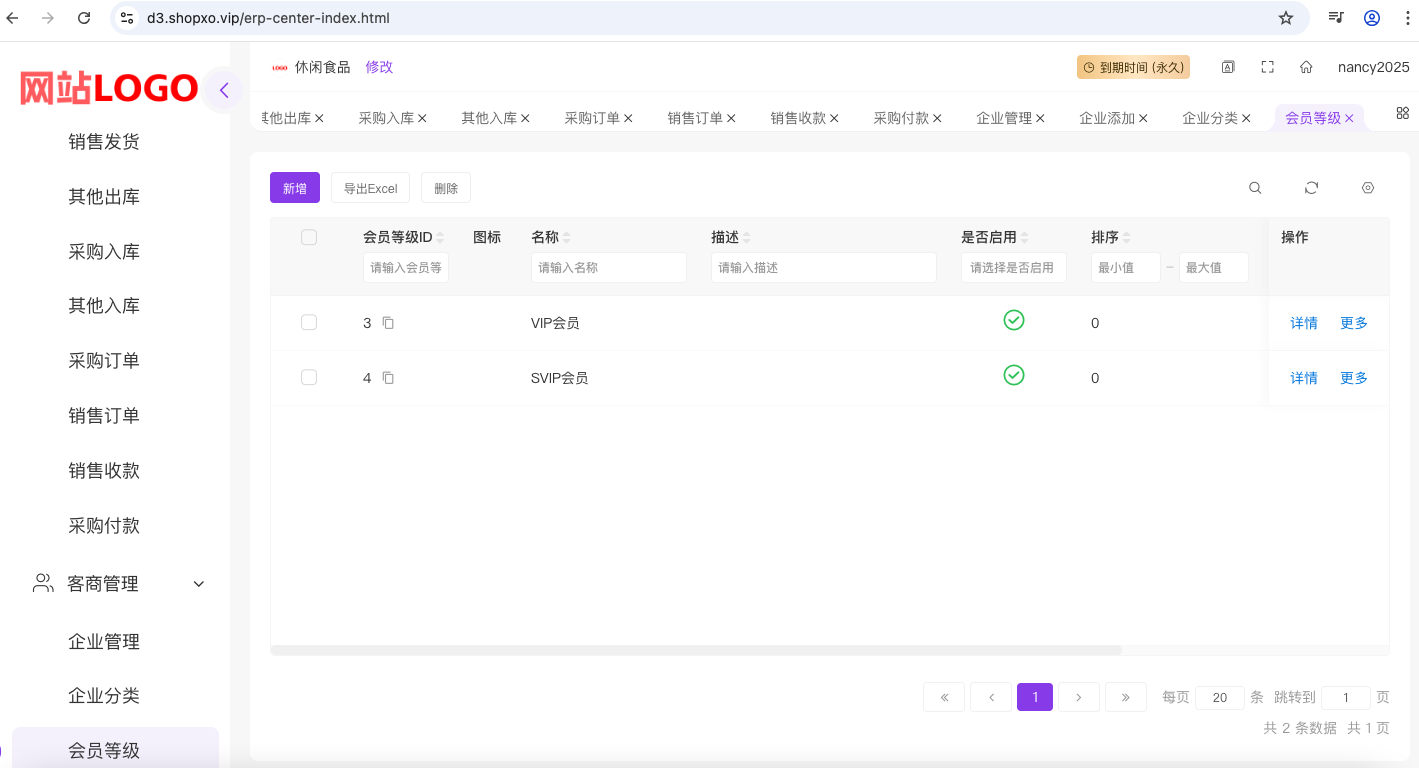Focus the 请输入名称 filter field
The image size is (1419, 768).
[609, 267]
